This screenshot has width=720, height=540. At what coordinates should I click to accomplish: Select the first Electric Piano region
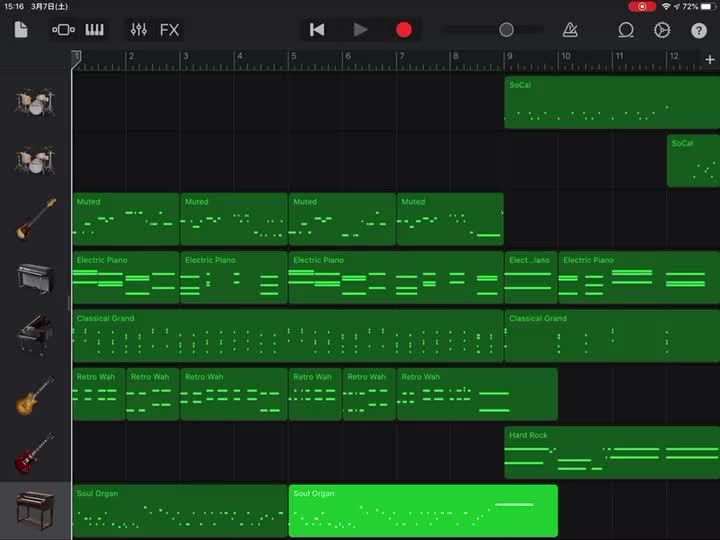tap(126, 277)
